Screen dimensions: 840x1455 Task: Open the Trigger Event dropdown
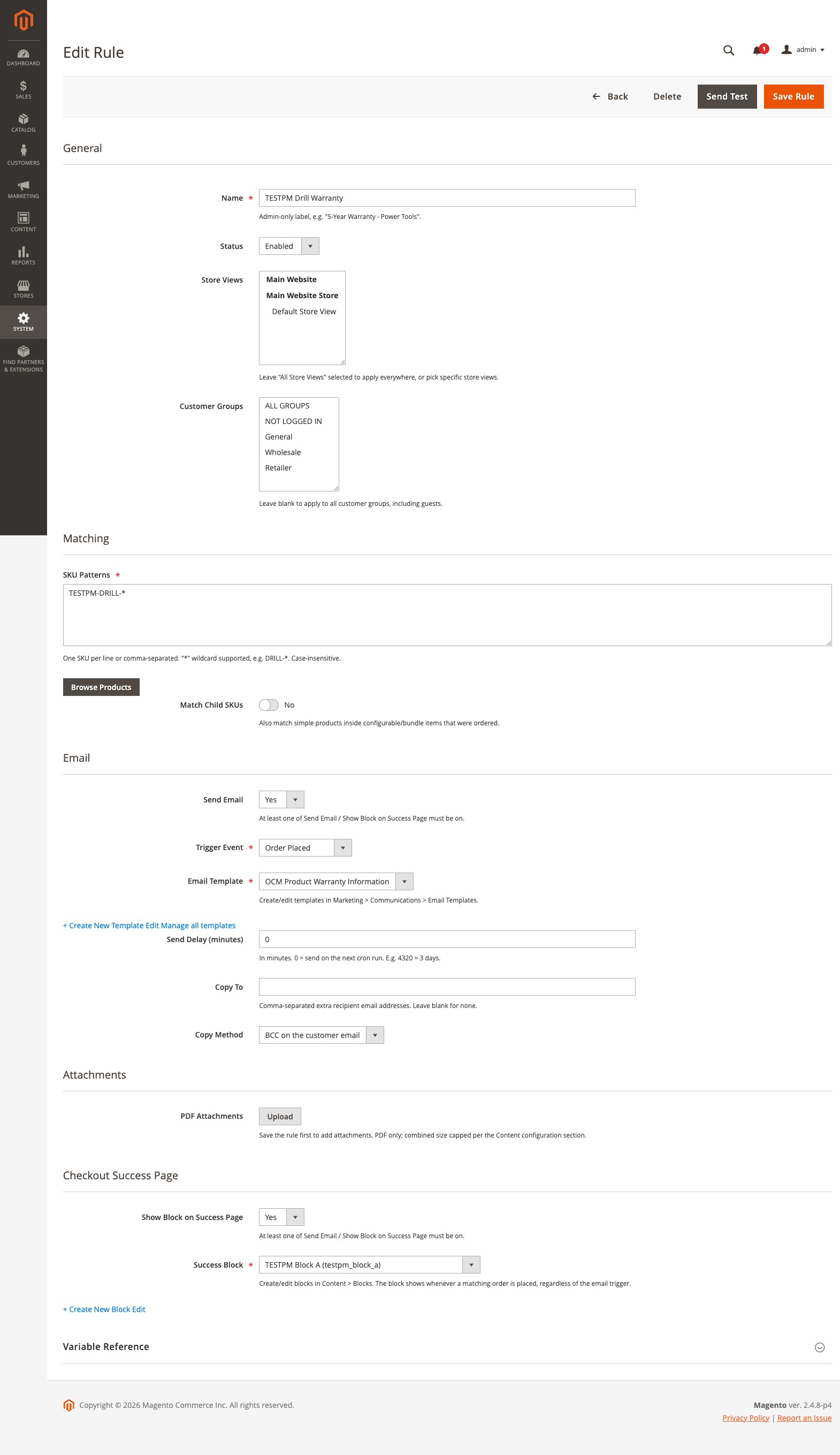(305, 848)
